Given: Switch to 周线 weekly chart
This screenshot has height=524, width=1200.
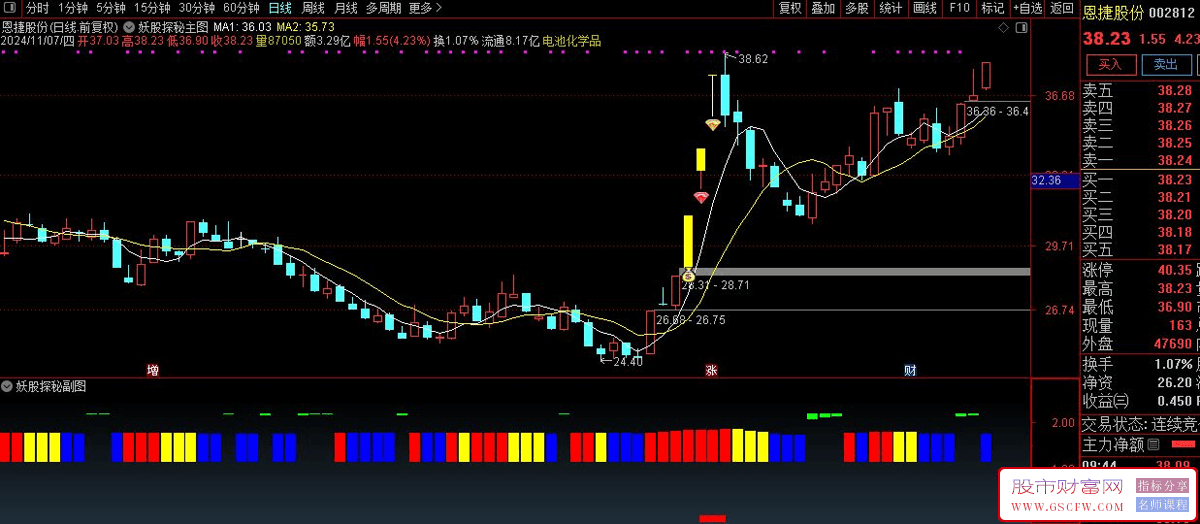Looking at the screenshot, I should (313, 8).
